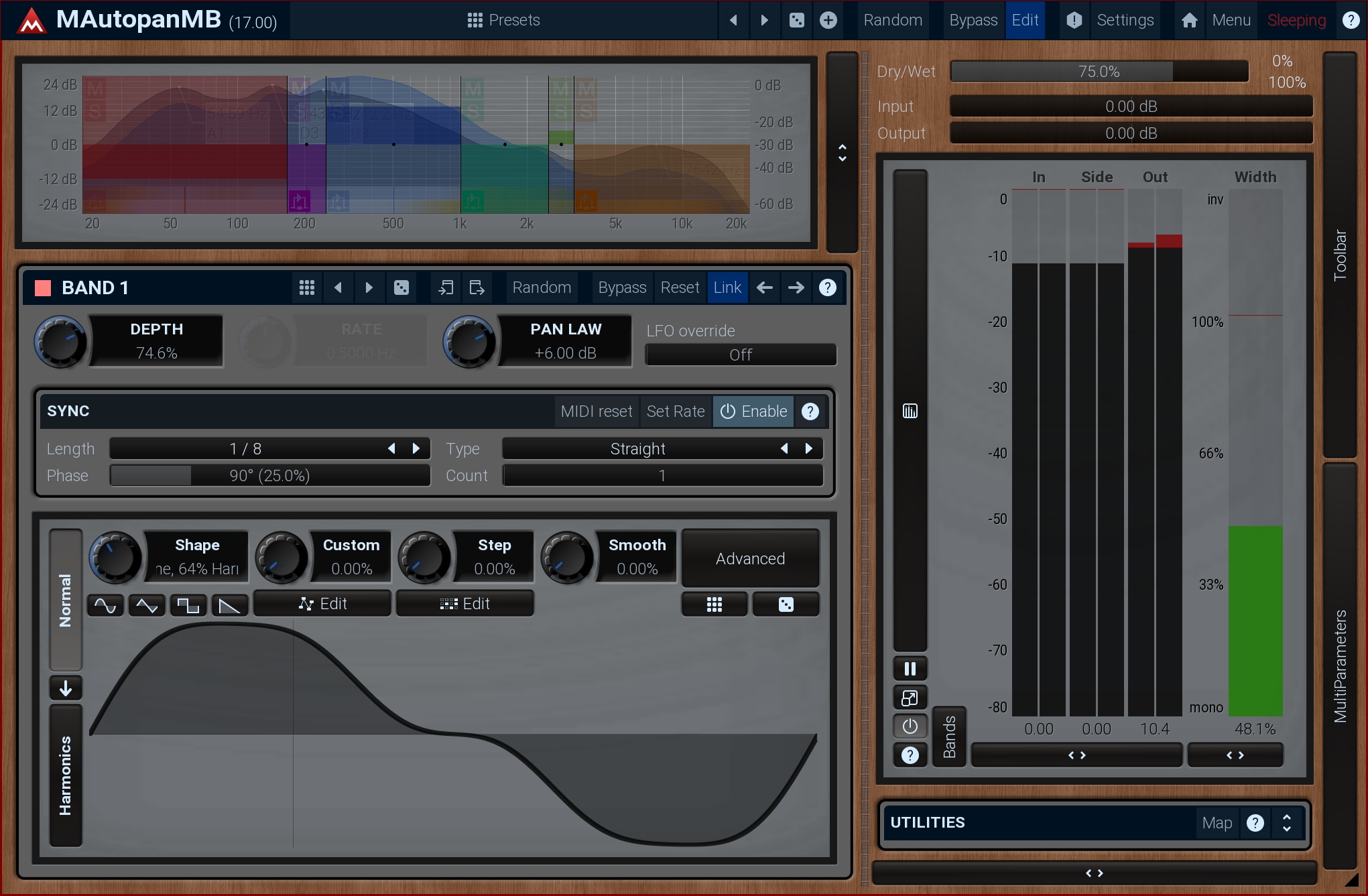
Task: Open the home icon in top bar
Action: [x=1189, y=20]
